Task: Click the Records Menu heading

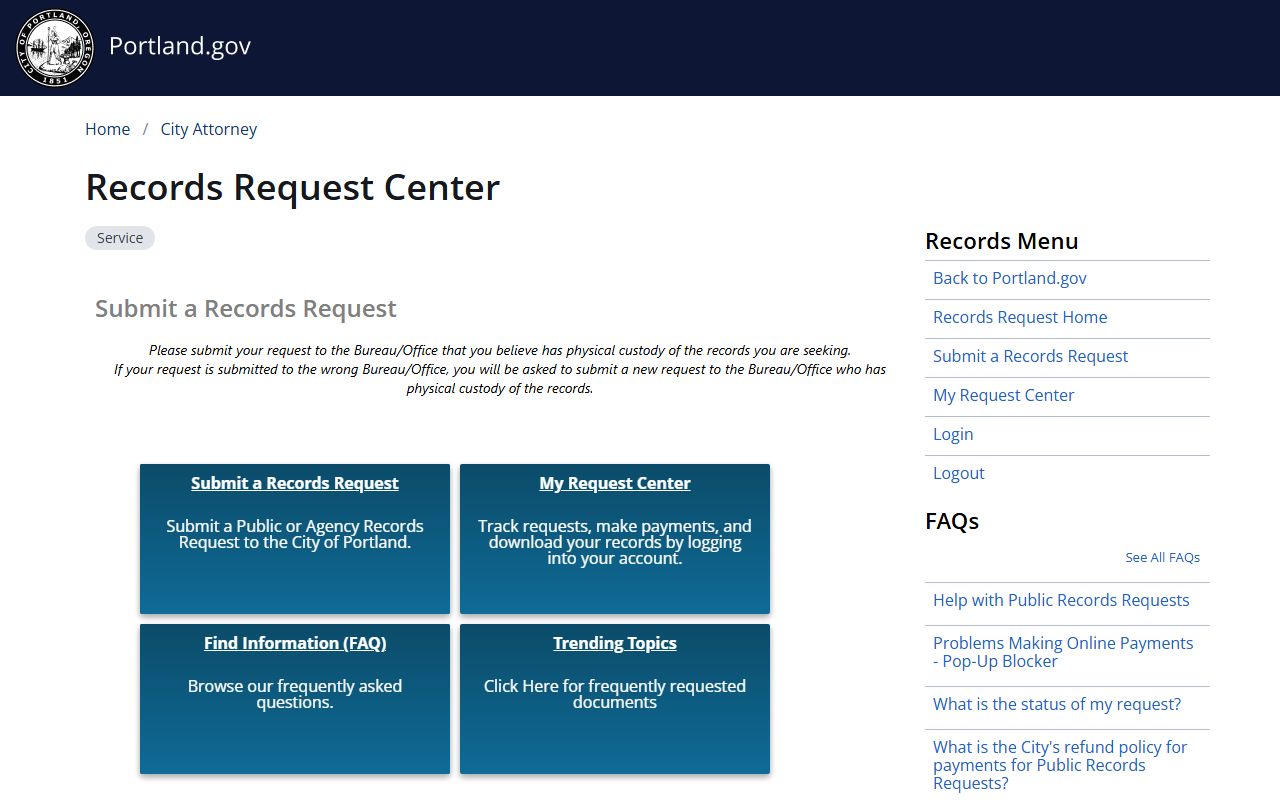Action: pyautogui.click(x=1002, y=241)
